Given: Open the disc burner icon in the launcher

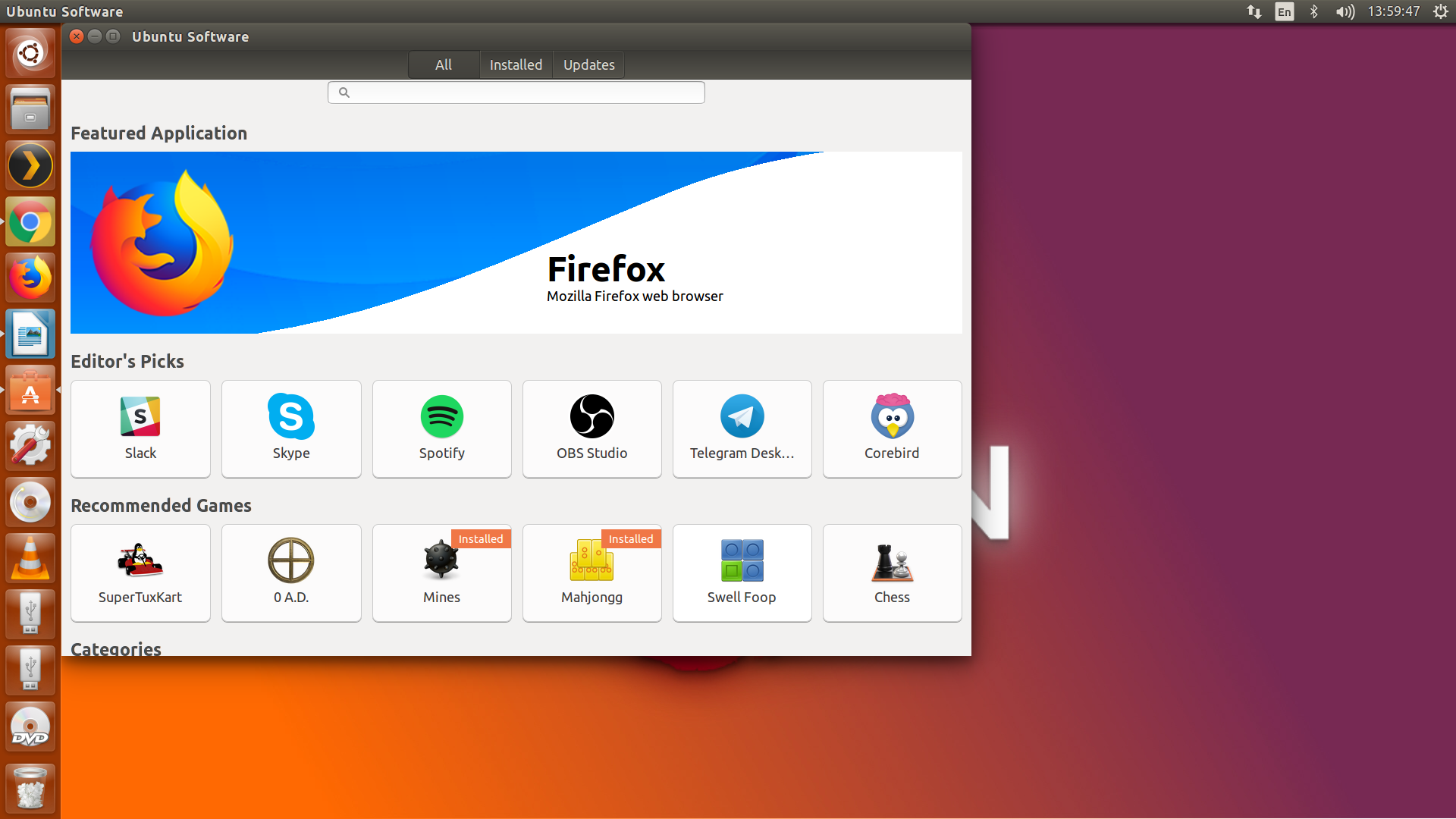Looking at the screenshot, I should [x=30, y=502].
